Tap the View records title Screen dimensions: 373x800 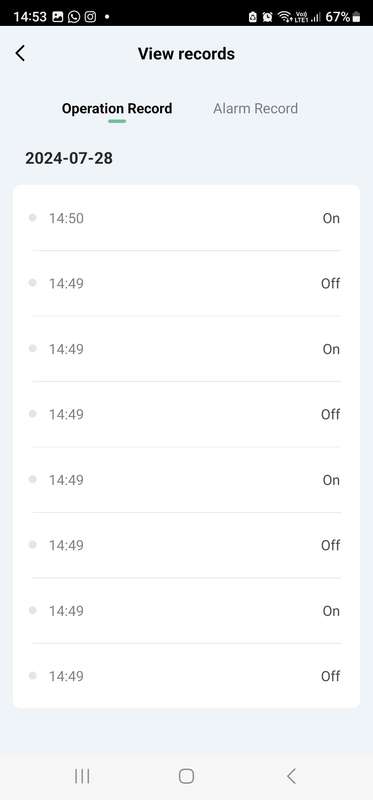(x=186, y=54)
